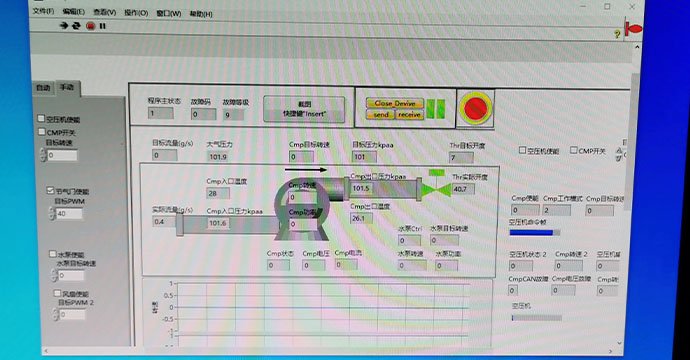Open the 查看(V) menu
690x360 pixels.
pyautogui.click(x=104, y=12)
